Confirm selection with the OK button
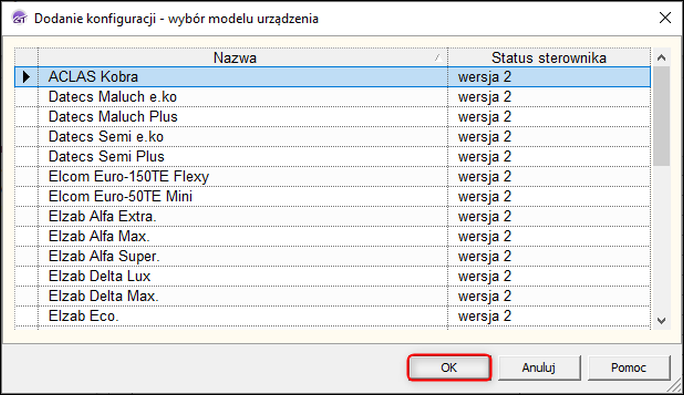The image size is (684, 395). 449,368
